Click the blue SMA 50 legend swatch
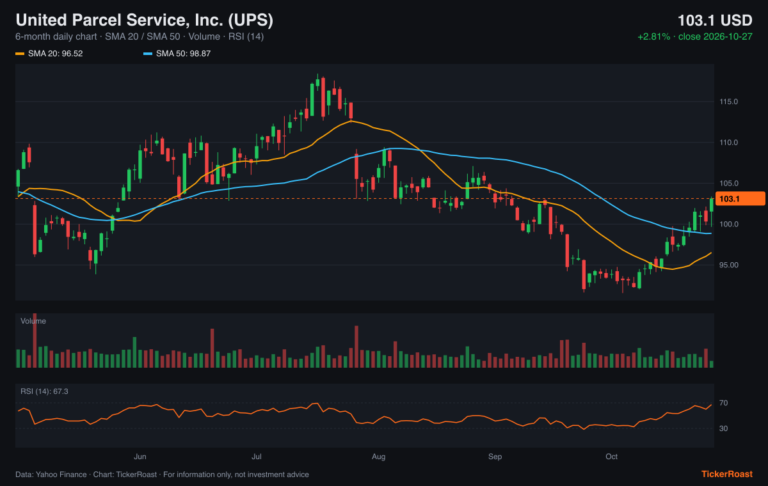Viewport: 768px width, 486px height. click(x=147, y=53)
